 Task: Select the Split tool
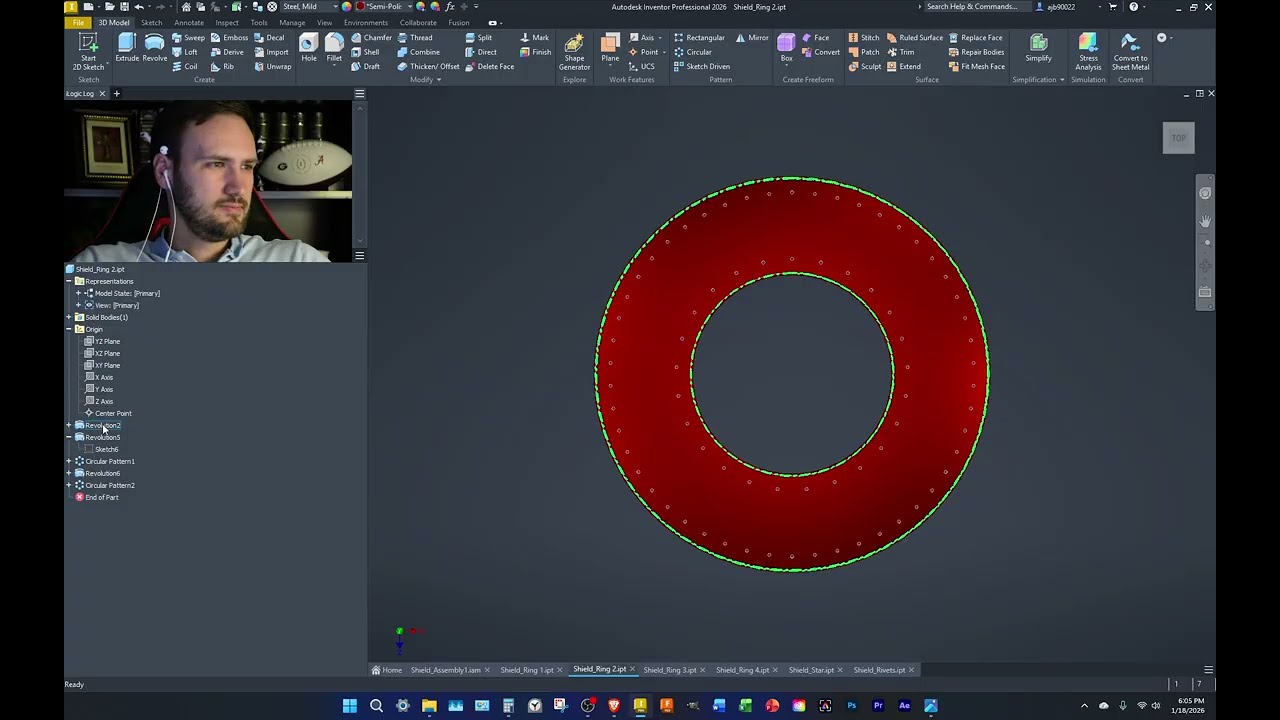pos(478,38)
